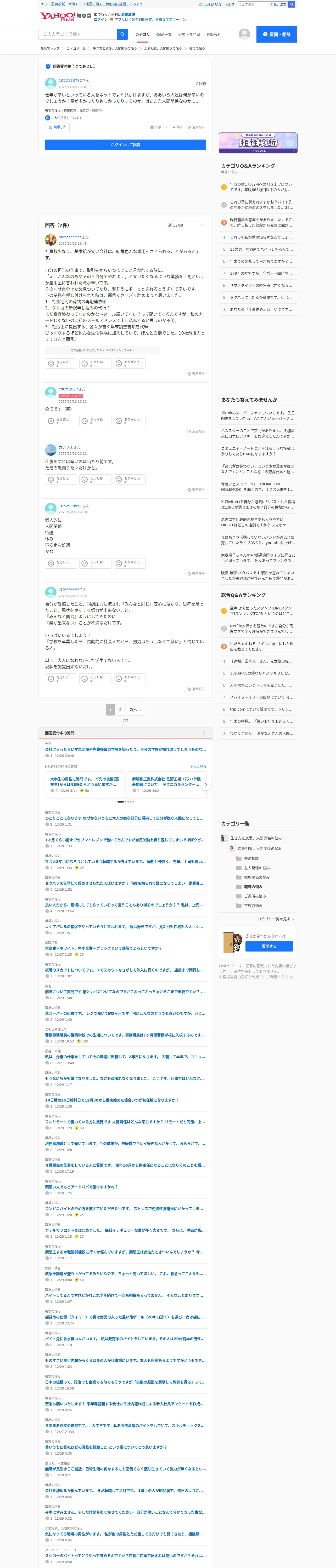Click the 質問・相談 button
336x1568 pixels.
[276, 34]
